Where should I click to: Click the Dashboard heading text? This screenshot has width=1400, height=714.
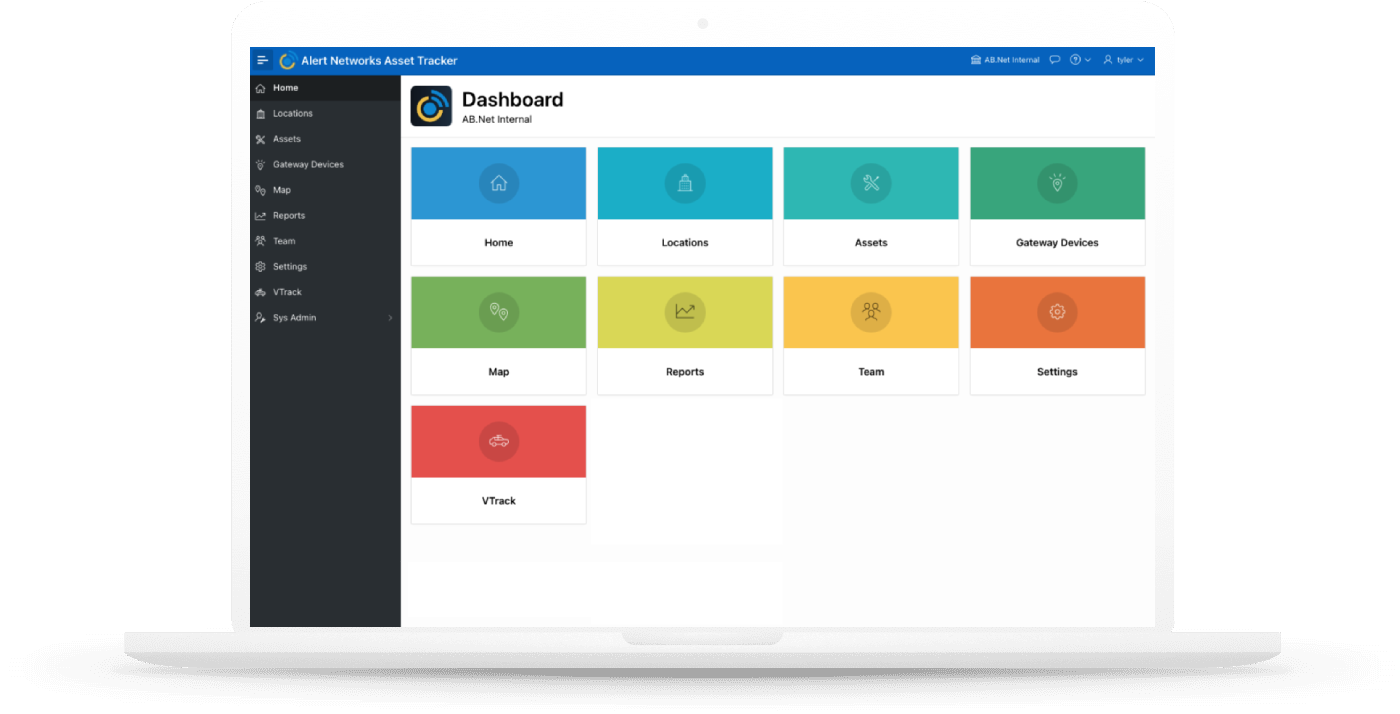[512, 100]
